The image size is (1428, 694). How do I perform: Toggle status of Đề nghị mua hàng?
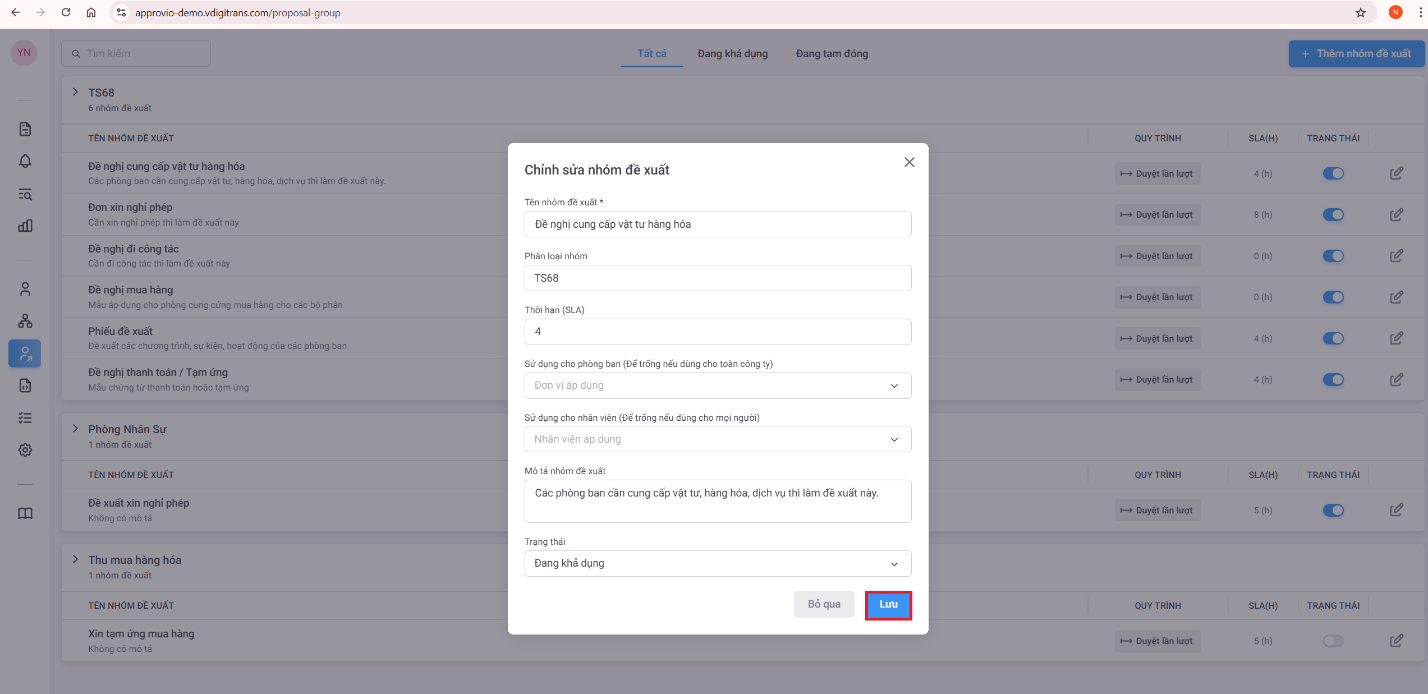click(1333, 297)
